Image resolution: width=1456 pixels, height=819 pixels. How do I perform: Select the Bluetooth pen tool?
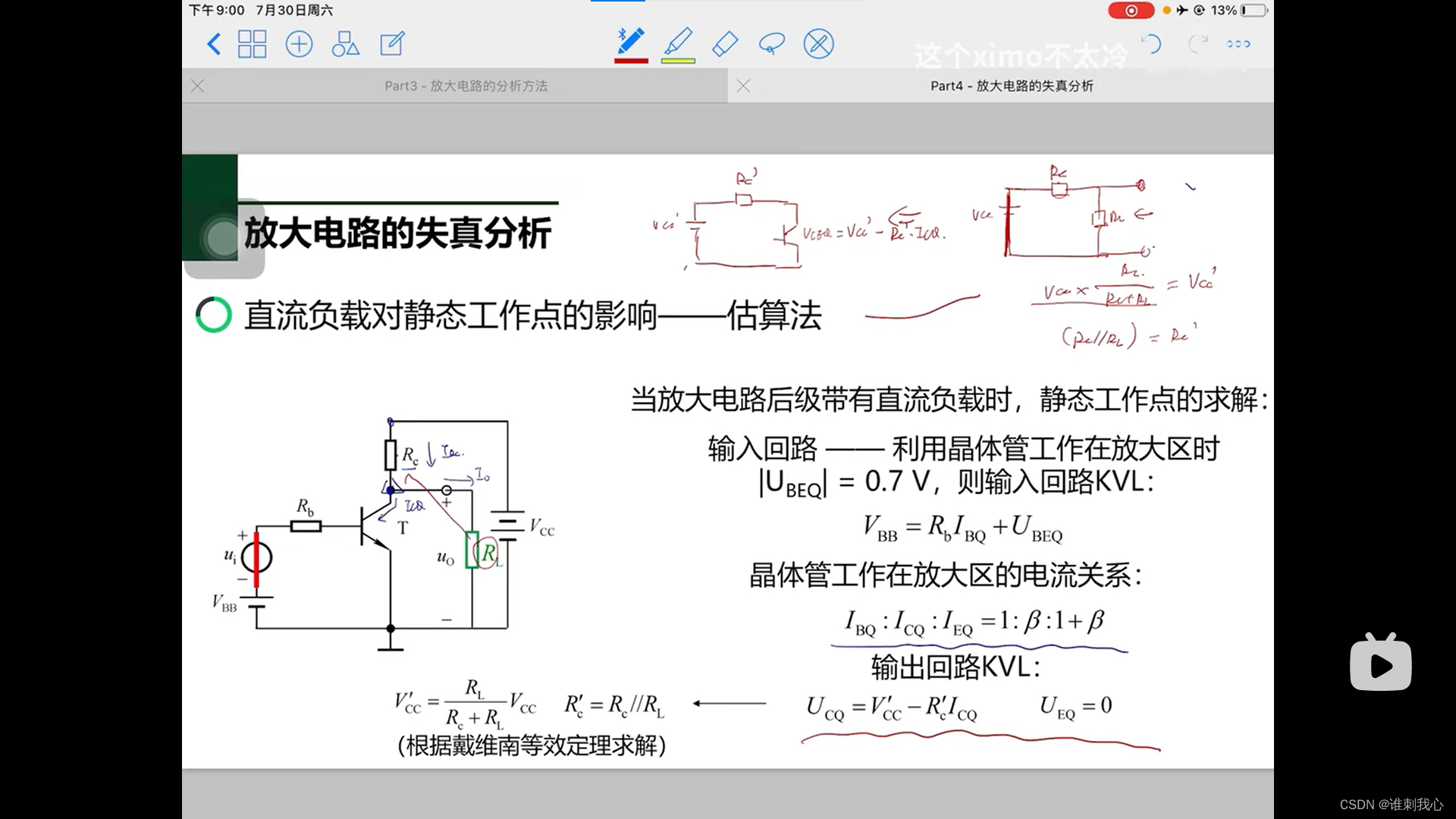pyautogui.click(x=630, y=41)
